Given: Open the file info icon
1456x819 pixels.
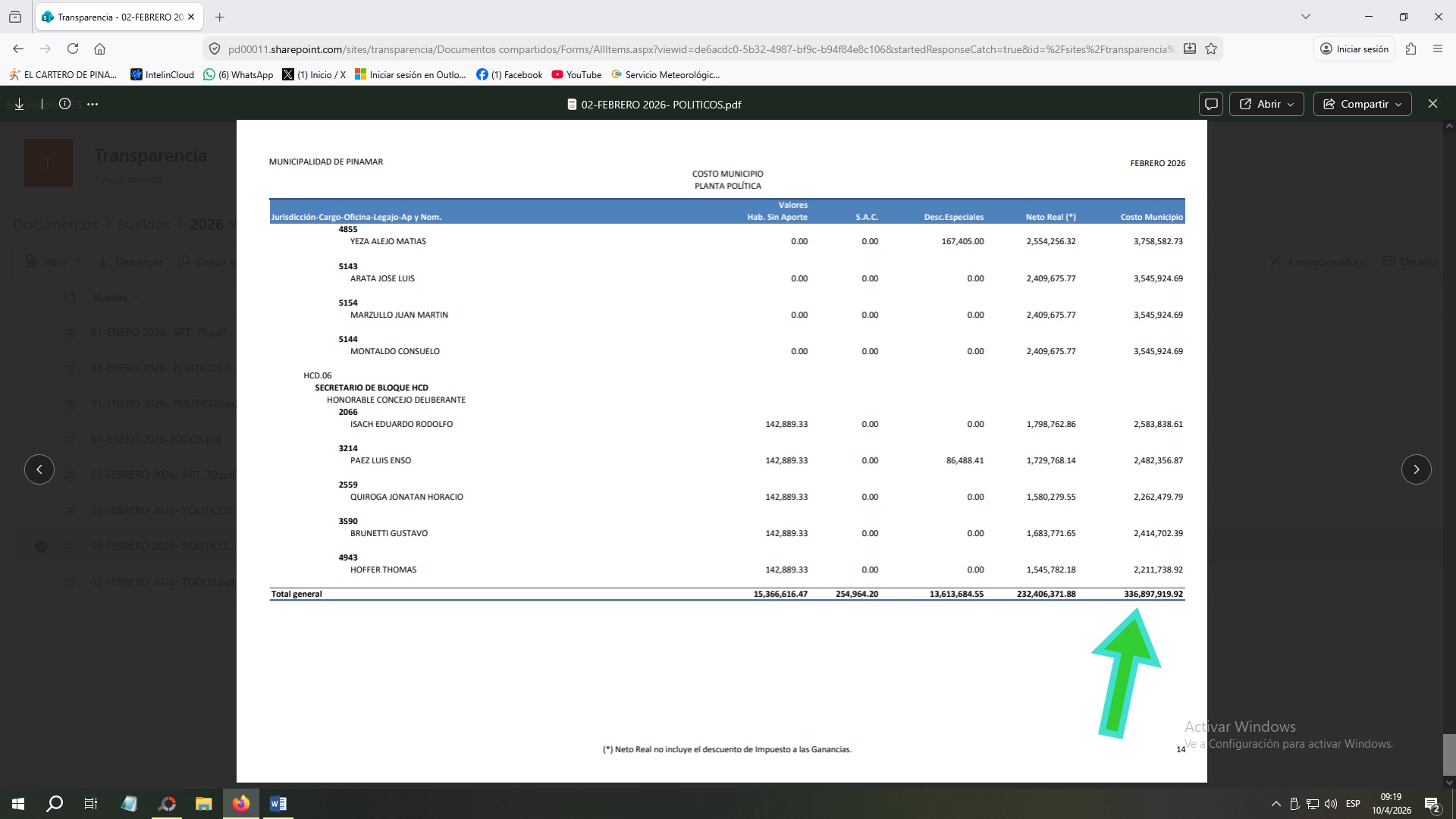Looking at the screenshot, I should (65, 104).
